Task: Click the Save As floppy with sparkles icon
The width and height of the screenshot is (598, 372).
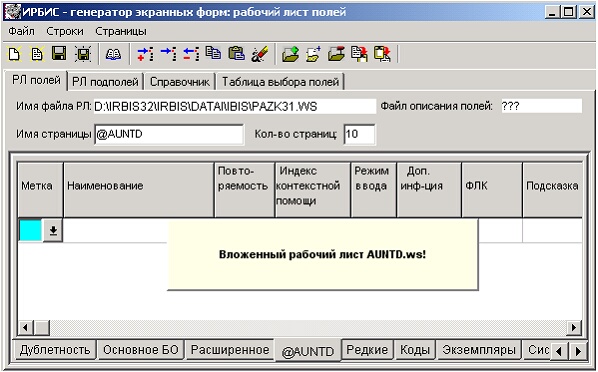Action: tap(83, 54)
